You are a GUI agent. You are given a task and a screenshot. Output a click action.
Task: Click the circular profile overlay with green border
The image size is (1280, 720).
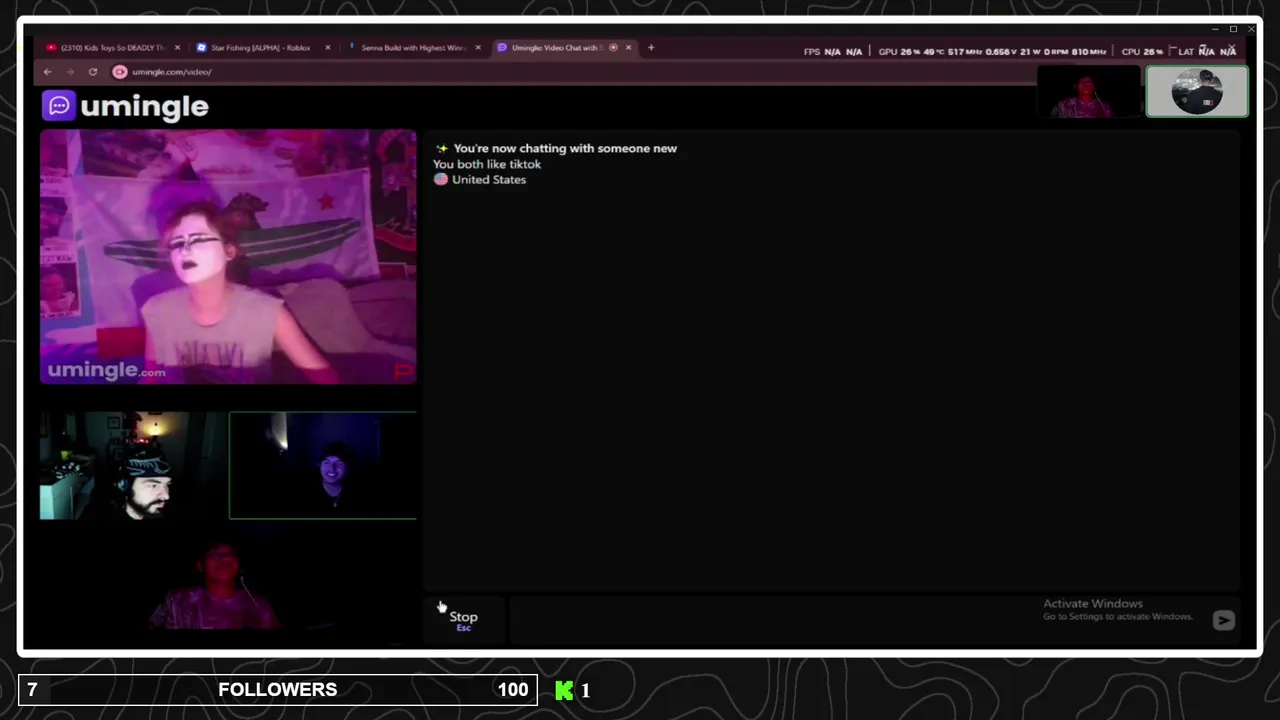pyautogui.click(x=1197, y=92)
